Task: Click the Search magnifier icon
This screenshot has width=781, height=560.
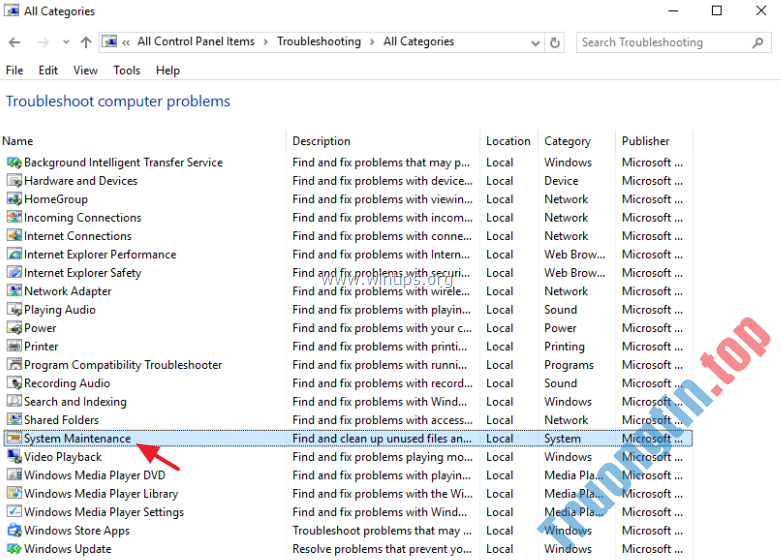Action: pos(758,43)
